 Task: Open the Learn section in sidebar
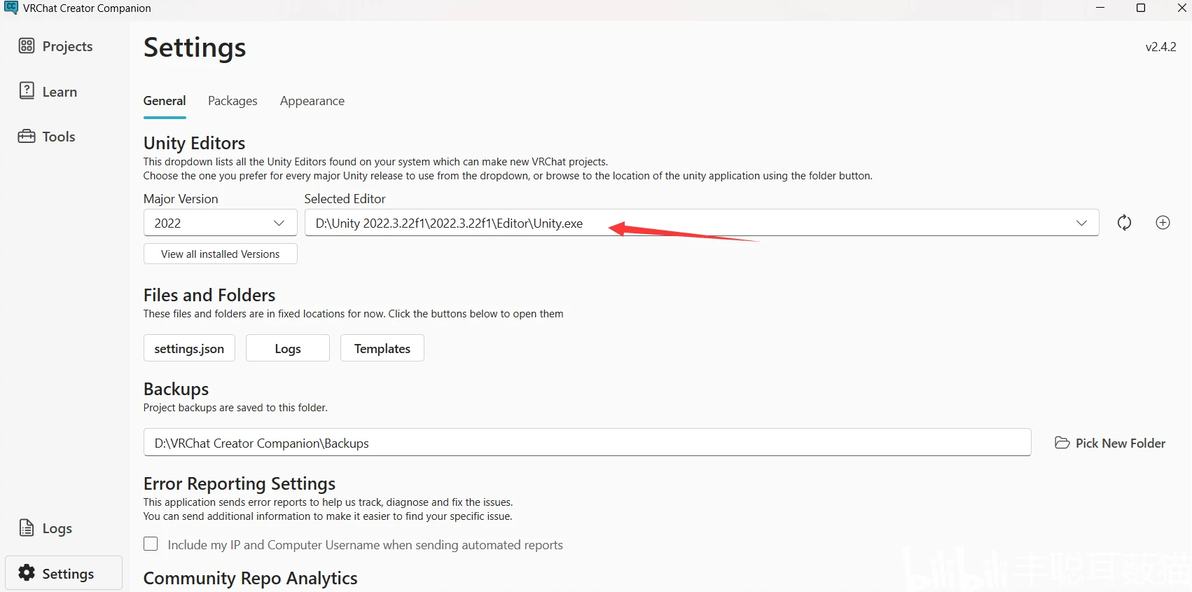click(x=48, y=91)
